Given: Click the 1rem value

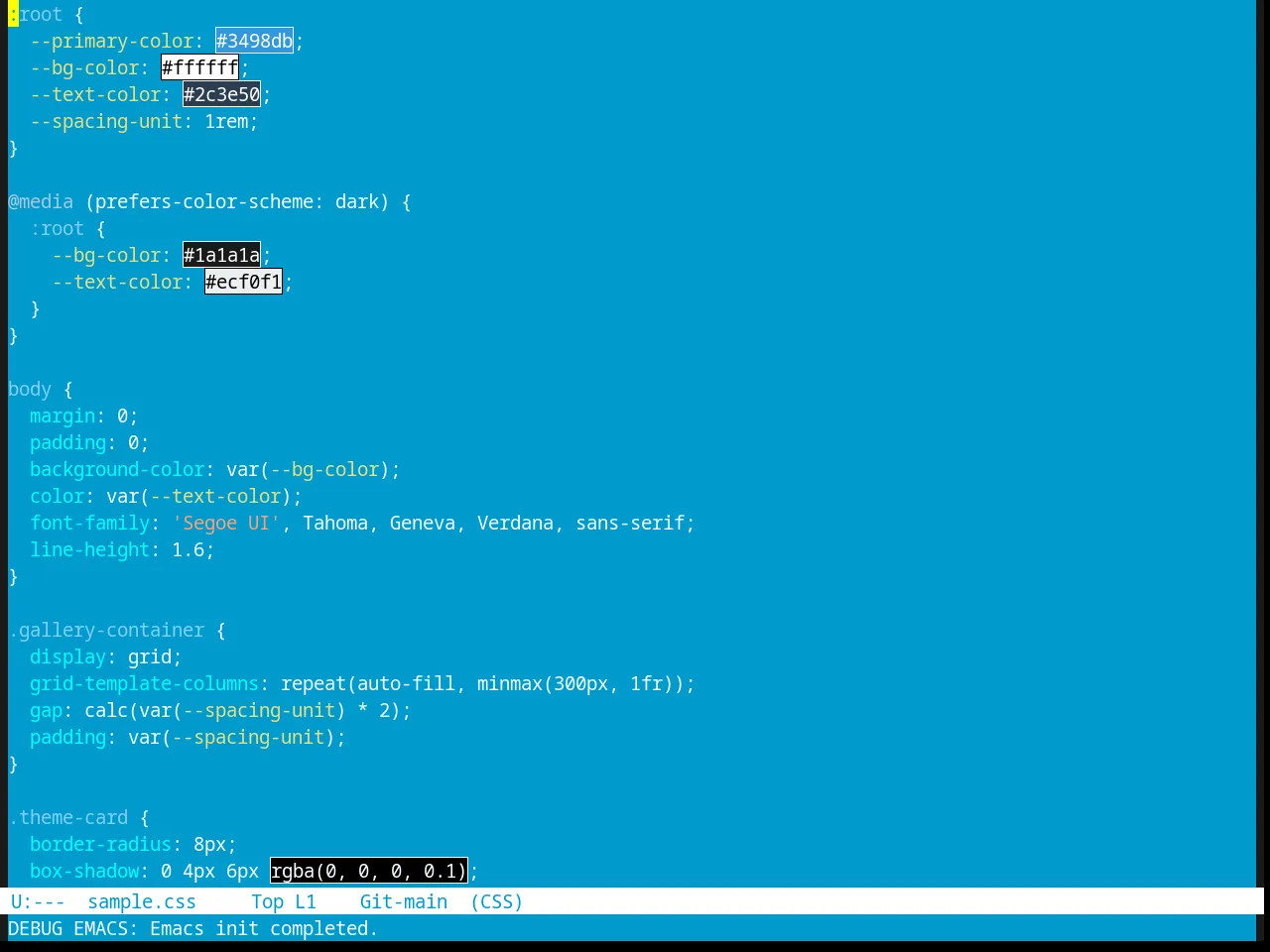Looking at the screenshot, I should tap(226, 121).
